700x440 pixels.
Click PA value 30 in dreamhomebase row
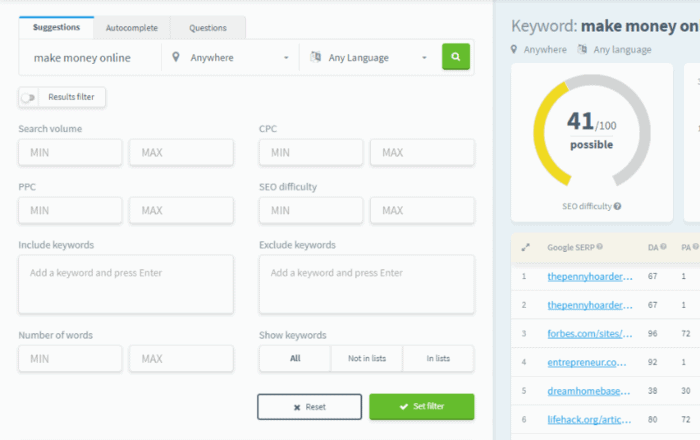(x=686, y=391)
